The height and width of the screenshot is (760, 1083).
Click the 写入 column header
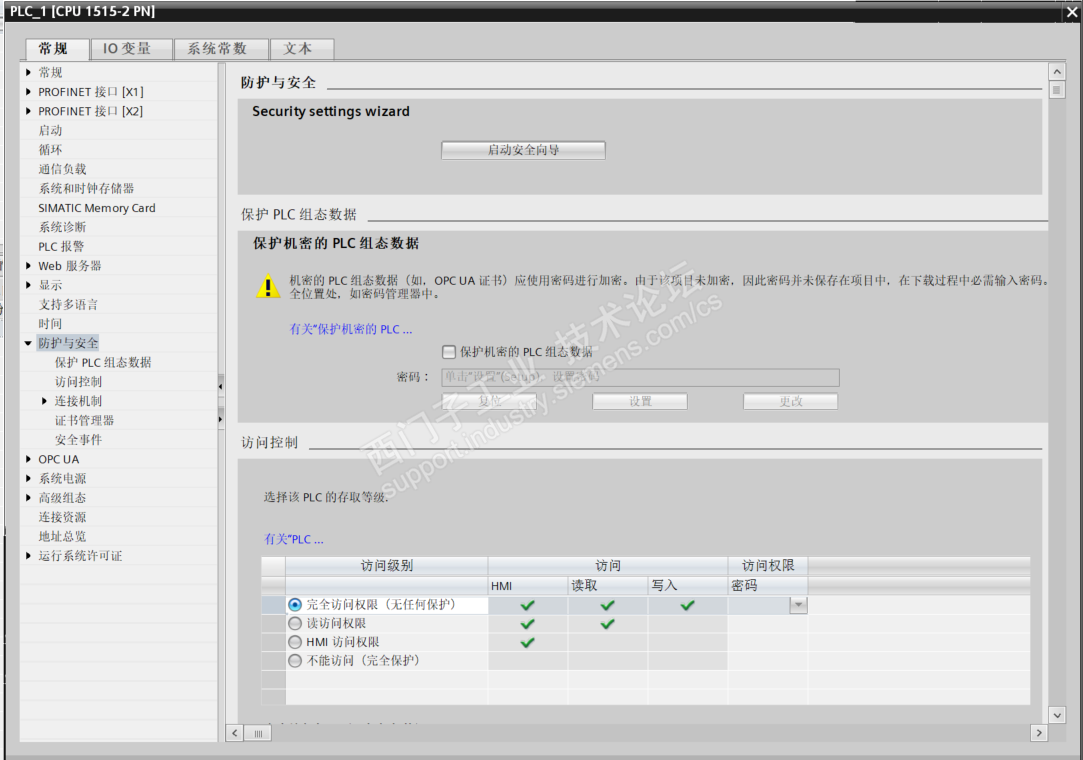(x=687, y=586)
